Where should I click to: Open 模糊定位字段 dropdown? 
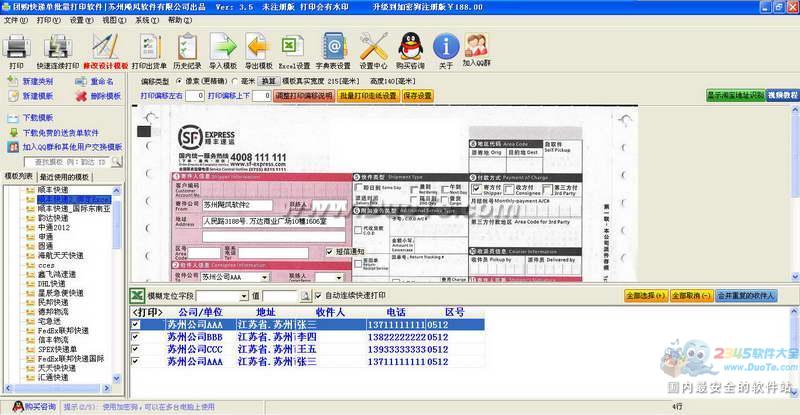tap(244, 296)
